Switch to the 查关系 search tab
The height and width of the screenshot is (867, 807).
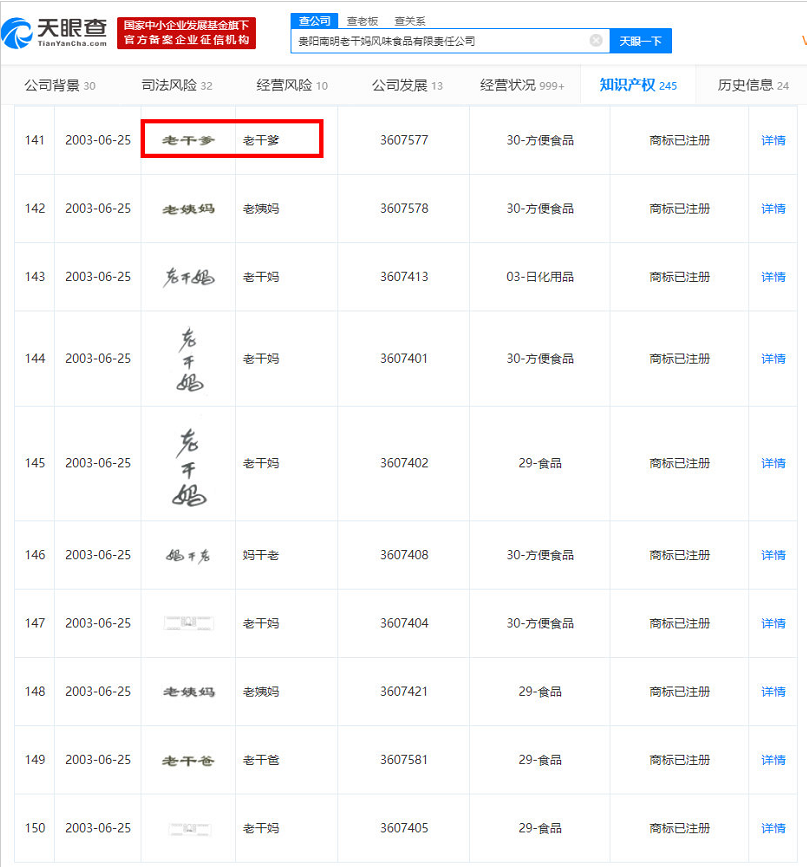pos(409,20)
